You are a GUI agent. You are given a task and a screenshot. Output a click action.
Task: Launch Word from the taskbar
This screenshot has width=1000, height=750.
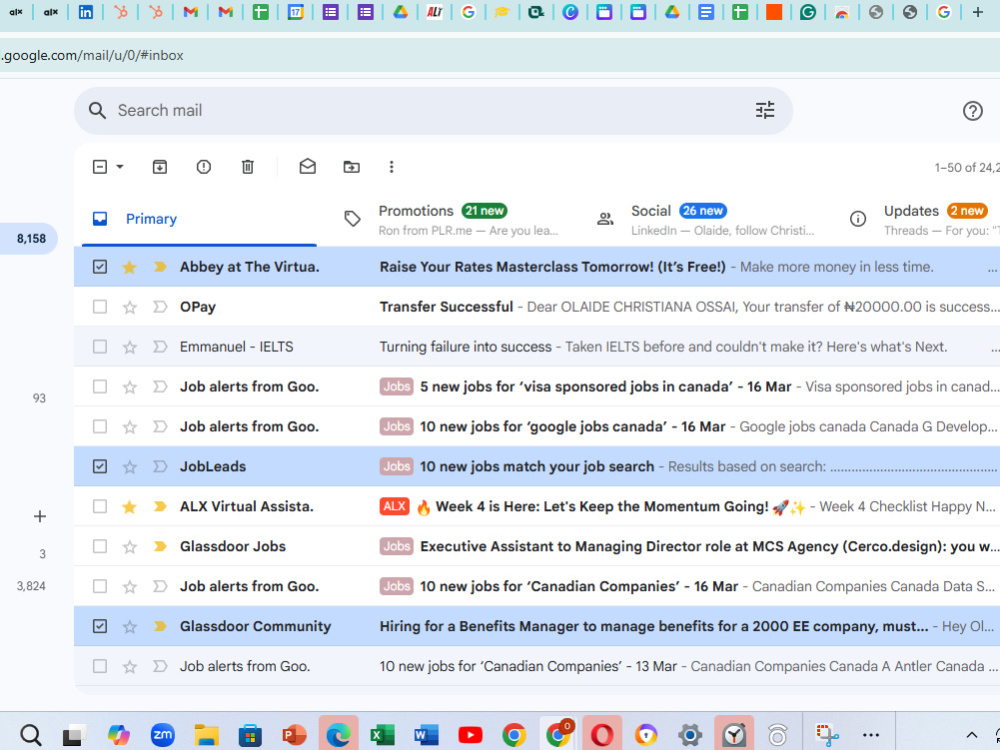[x=426, y=735]
